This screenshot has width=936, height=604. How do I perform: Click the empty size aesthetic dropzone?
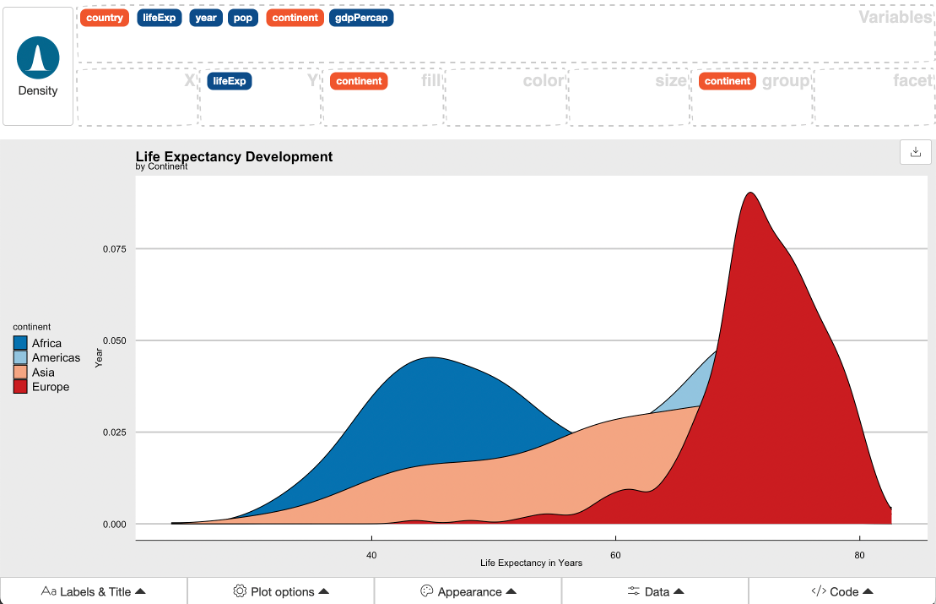(630, 97)
